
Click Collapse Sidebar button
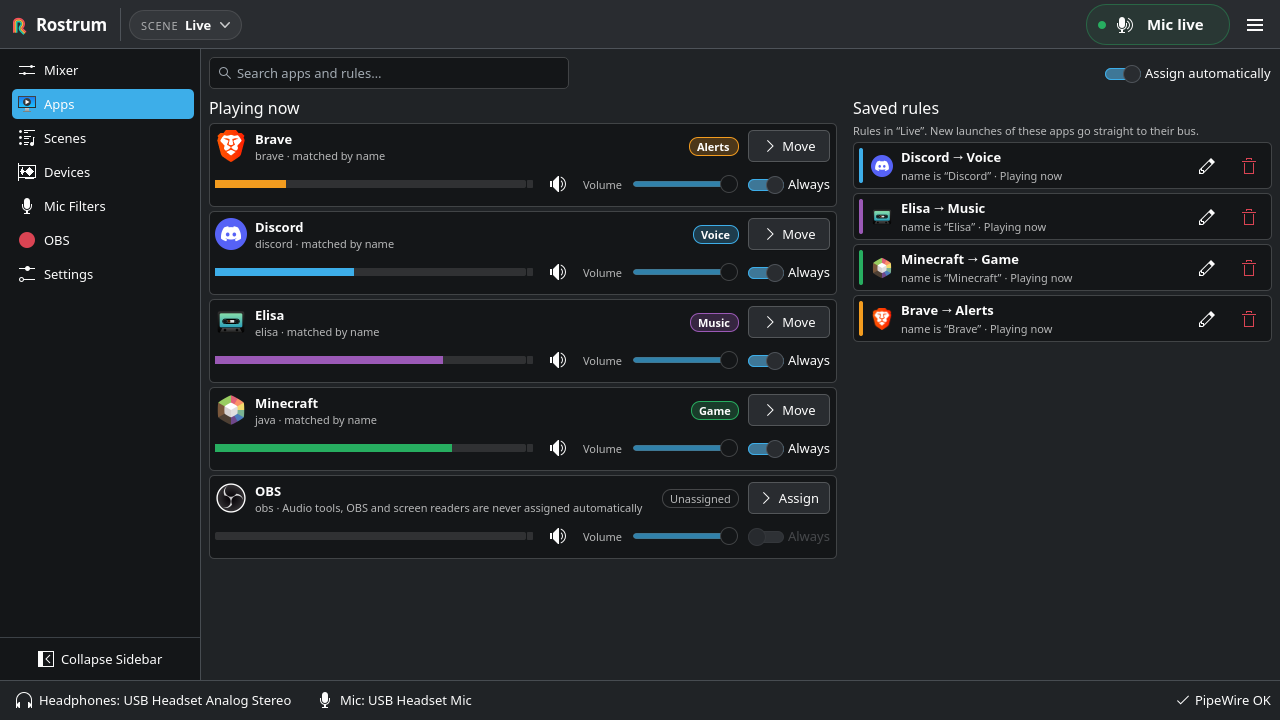[100, 659]
